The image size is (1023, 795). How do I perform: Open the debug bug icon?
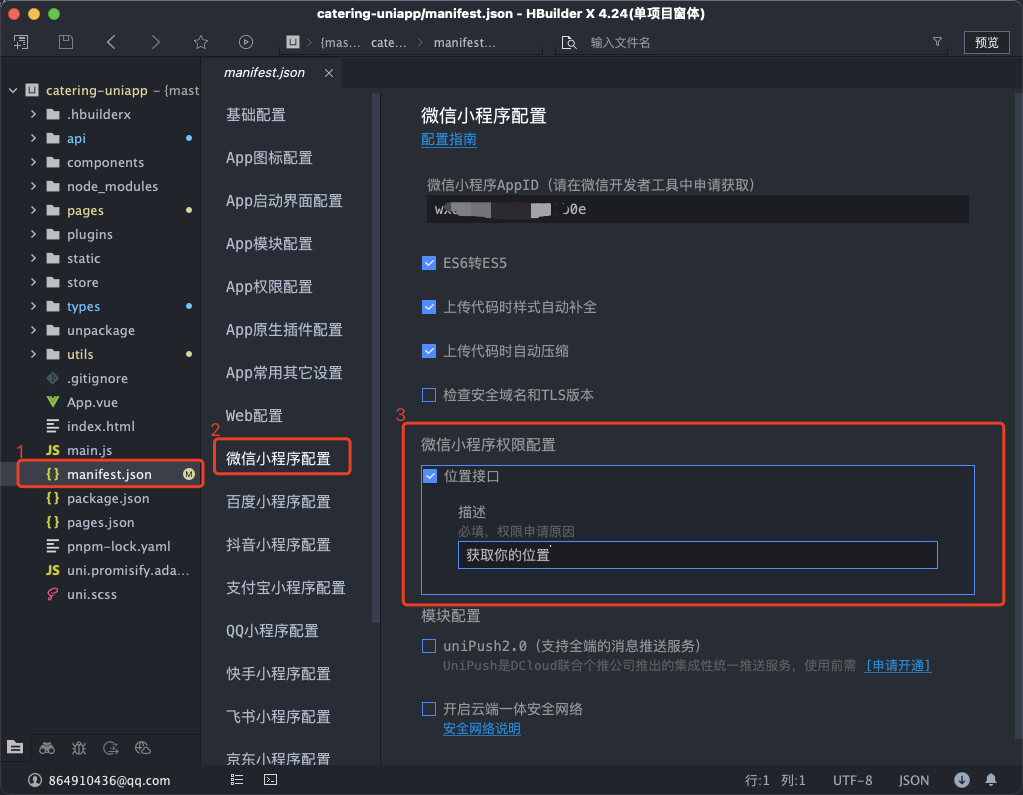79,747
